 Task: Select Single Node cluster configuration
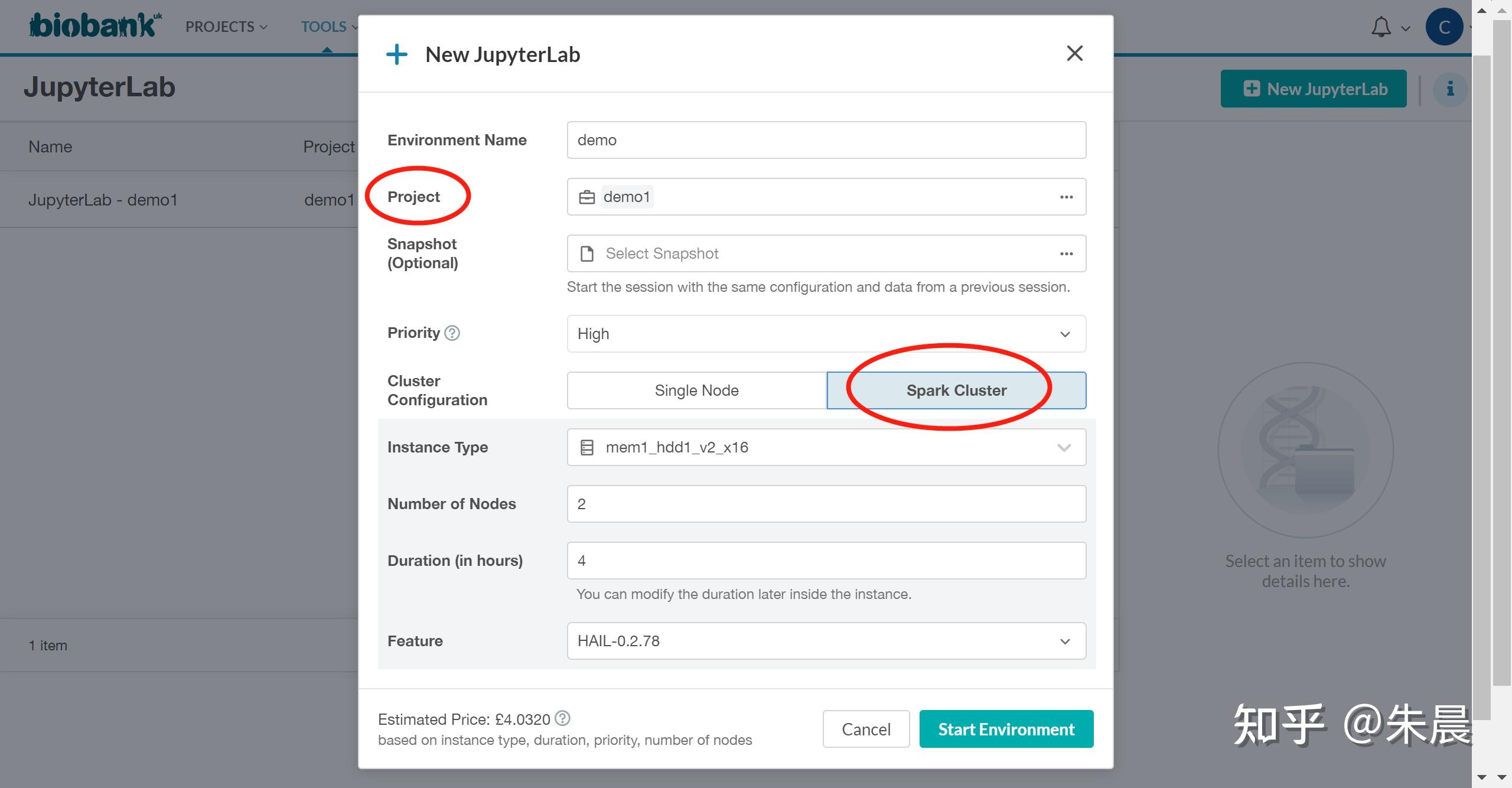click(x=696, y=390)
